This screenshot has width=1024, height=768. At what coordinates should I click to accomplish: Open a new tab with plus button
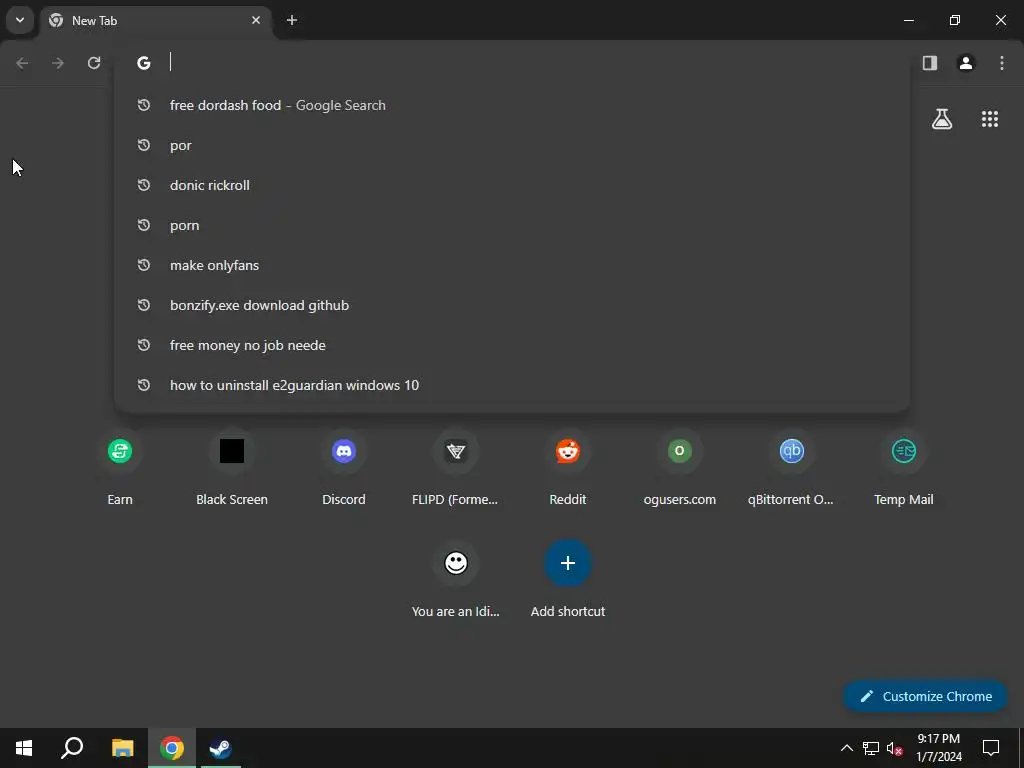point(292,20)
